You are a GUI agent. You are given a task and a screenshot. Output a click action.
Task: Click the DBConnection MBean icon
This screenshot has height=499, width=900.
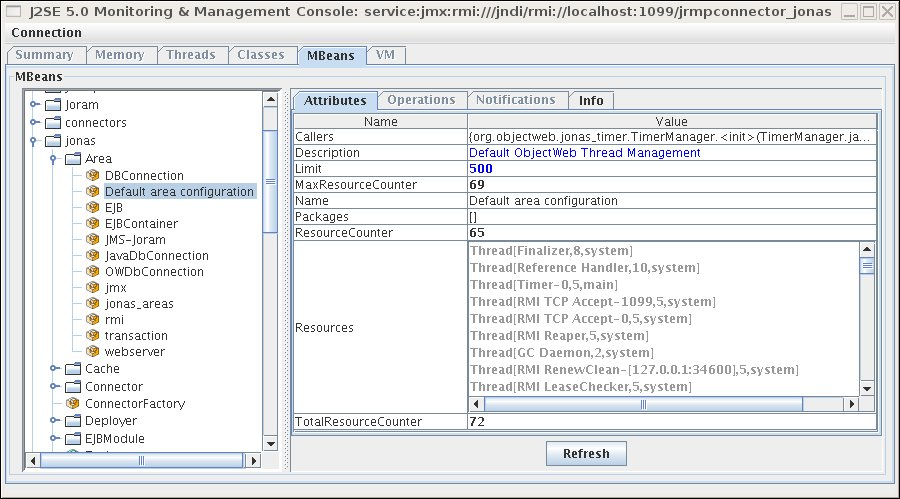(x=92, y=175)
